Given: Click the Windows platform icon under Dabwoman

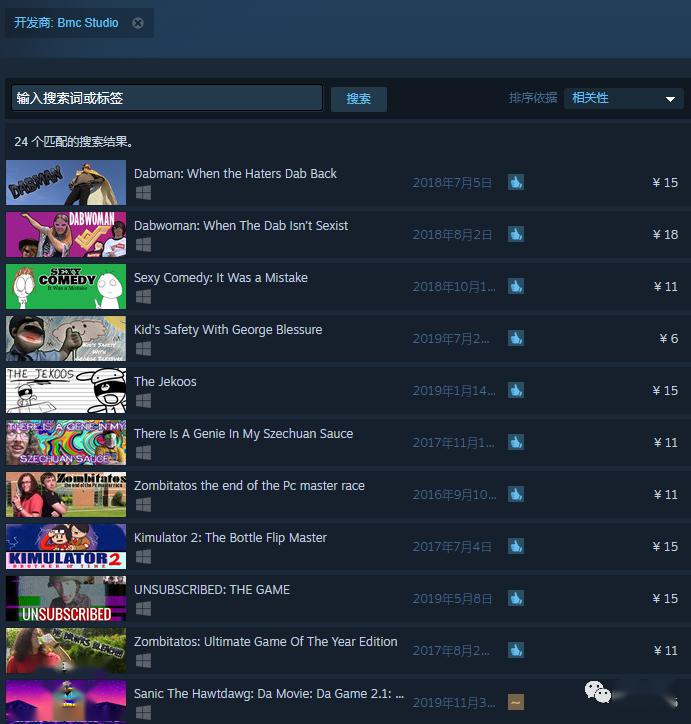Looking at the screenshot, I should coord(143,244).
